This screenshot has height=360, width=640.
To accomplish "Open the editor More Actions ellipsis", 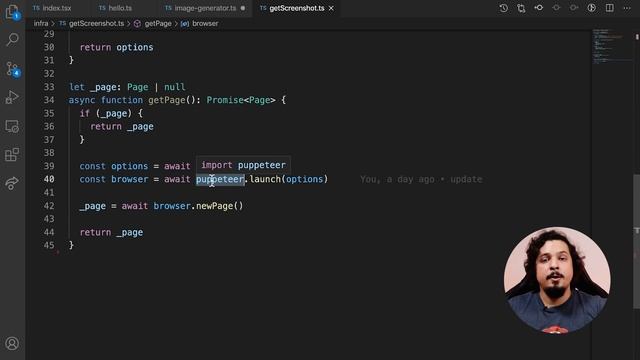I will click(x=627, y=8).
